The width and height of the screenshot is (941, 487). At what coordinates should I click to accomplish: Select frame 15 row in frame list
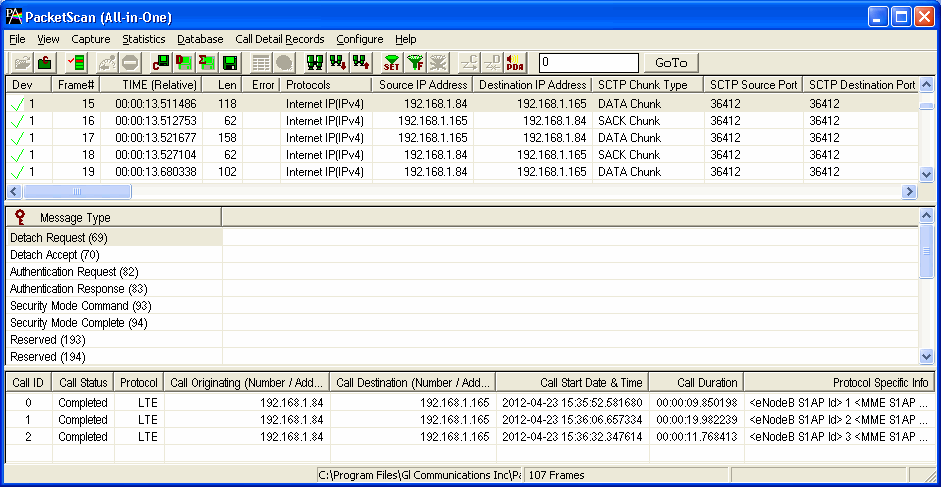(x=462, y=103)
